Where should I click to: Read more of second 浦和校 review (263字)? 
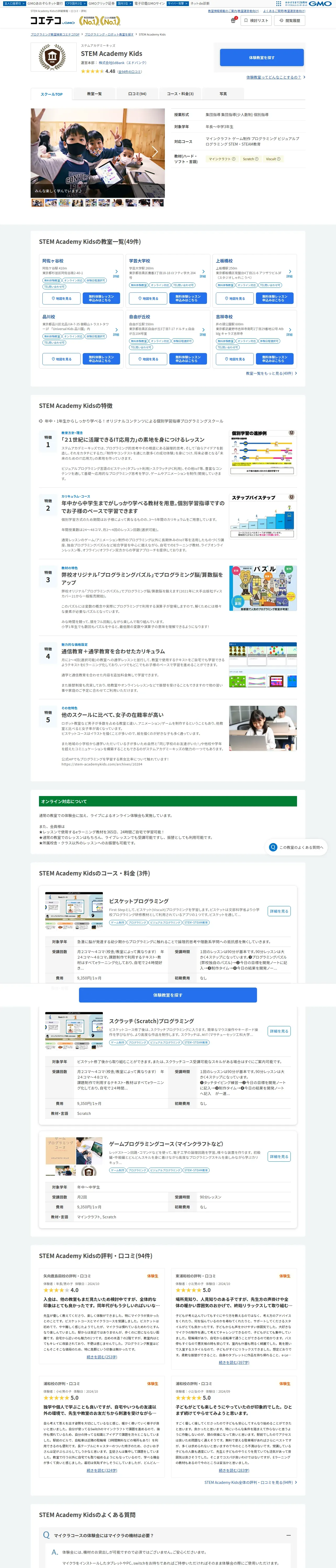tap(234, 1470)
